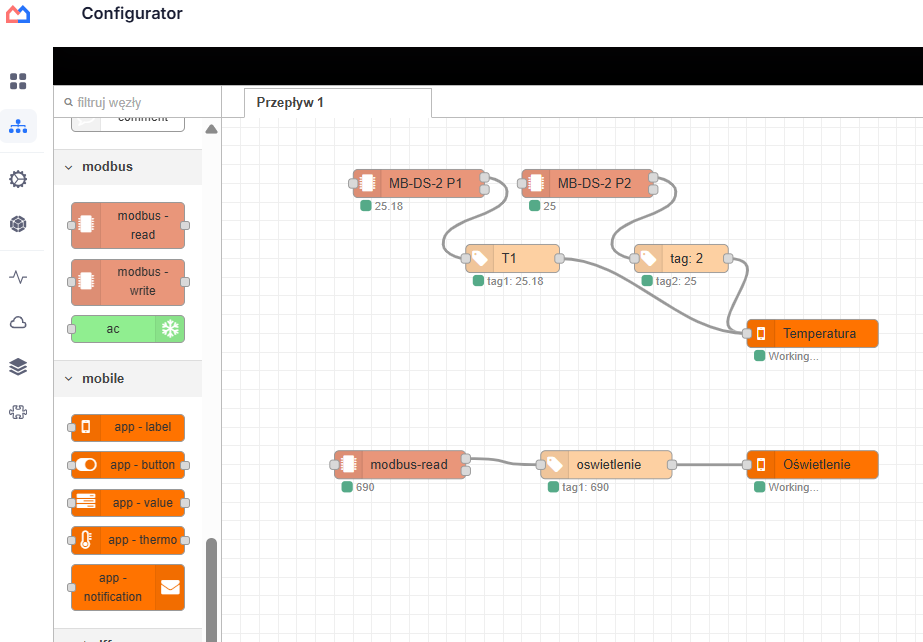Click the palette scroll-up arrow
The image size is (923, 642).
click(x=211, y=129)
